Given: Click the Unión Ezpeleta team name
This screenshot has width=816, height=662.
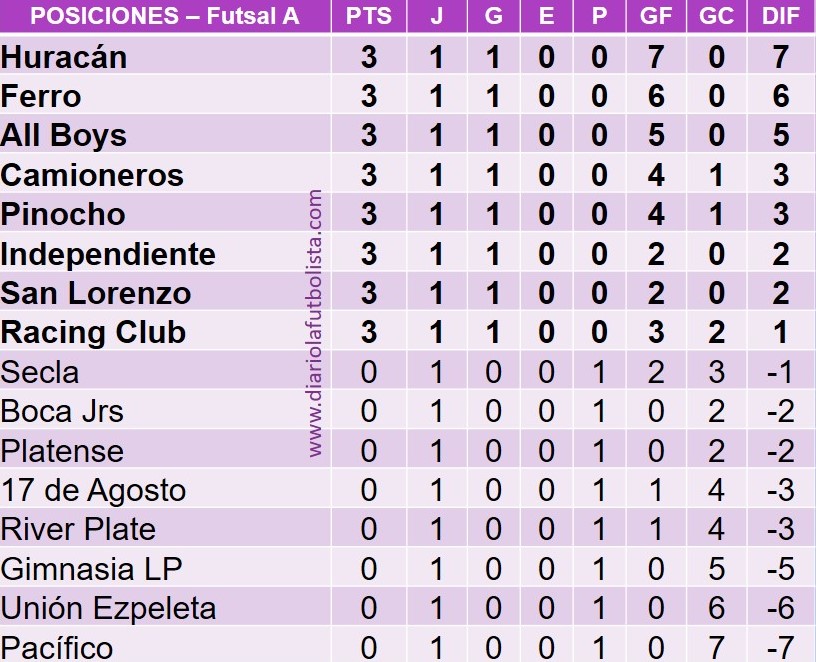Looking at the screenshot, I should point(108,608).
